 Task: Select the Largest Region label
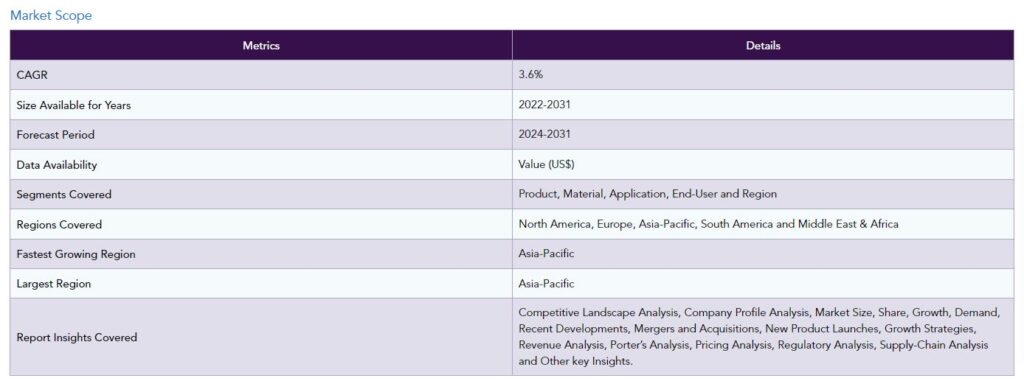click(54, 284)
